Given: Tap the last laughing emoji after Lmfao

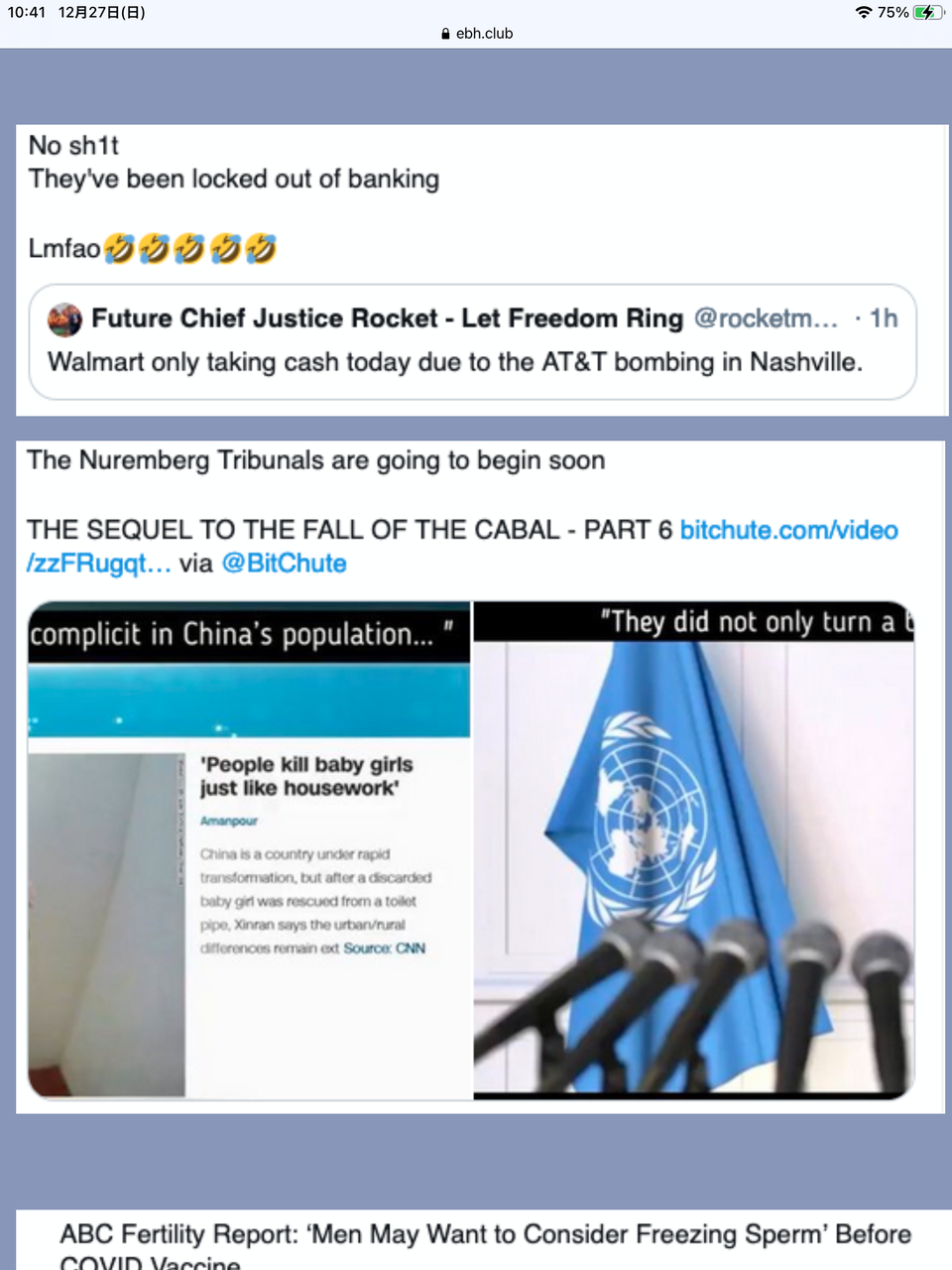Looking at the screenshot, I should [260, 248].
